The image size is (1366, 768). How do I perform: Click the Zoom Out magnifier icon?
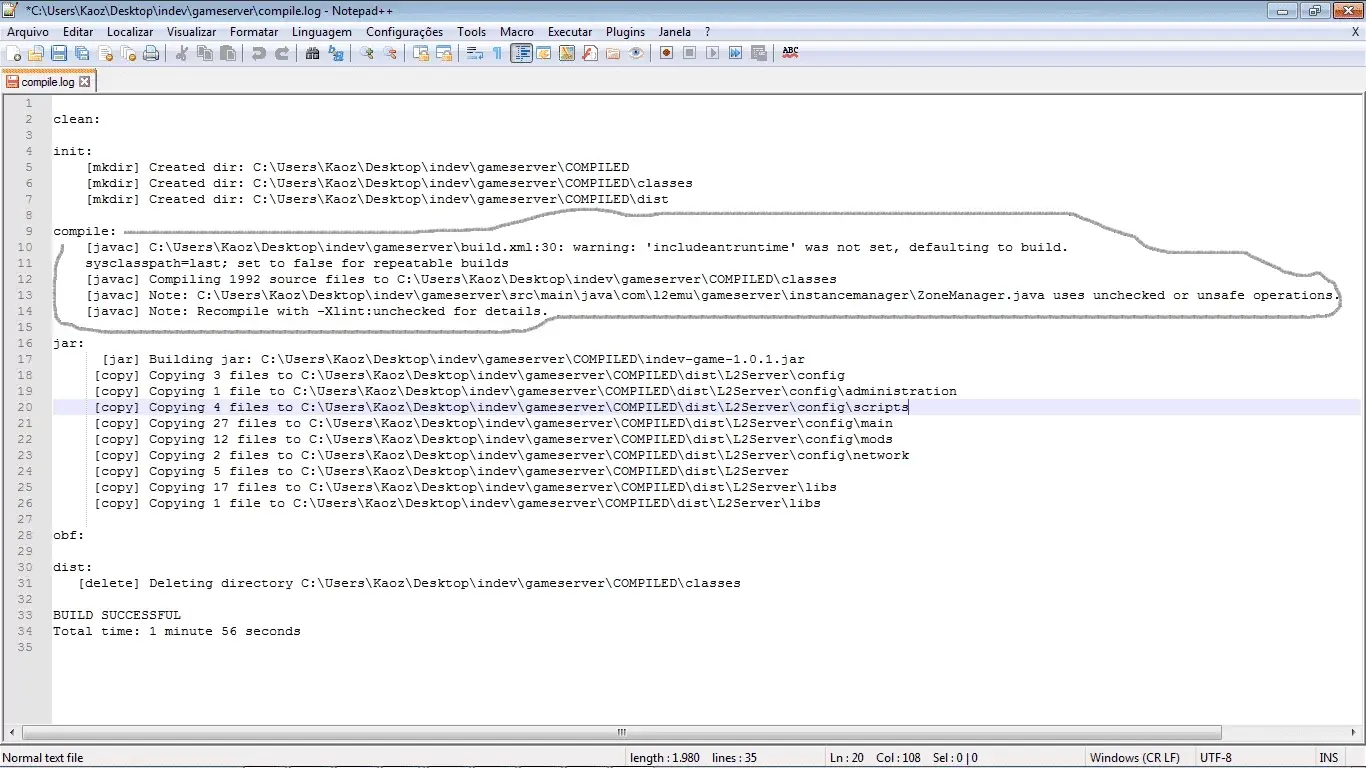pos(390,53)
